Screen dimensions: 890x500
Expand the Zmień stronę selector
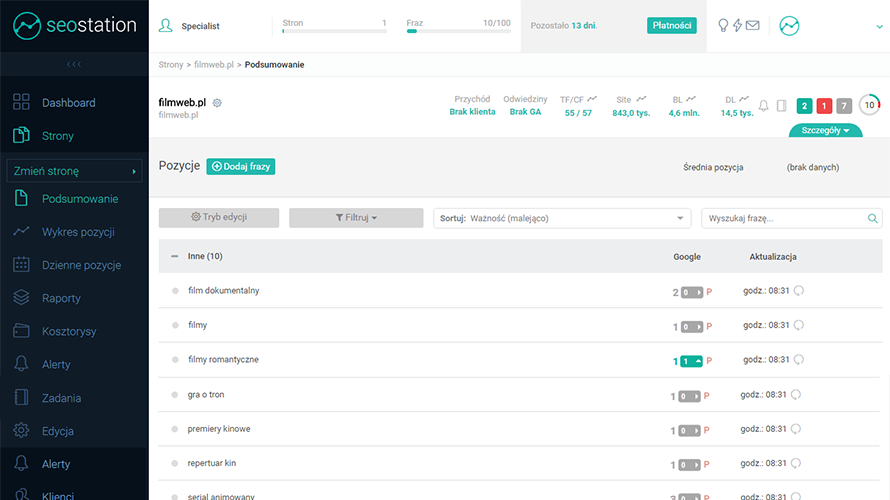pos(74,171)
